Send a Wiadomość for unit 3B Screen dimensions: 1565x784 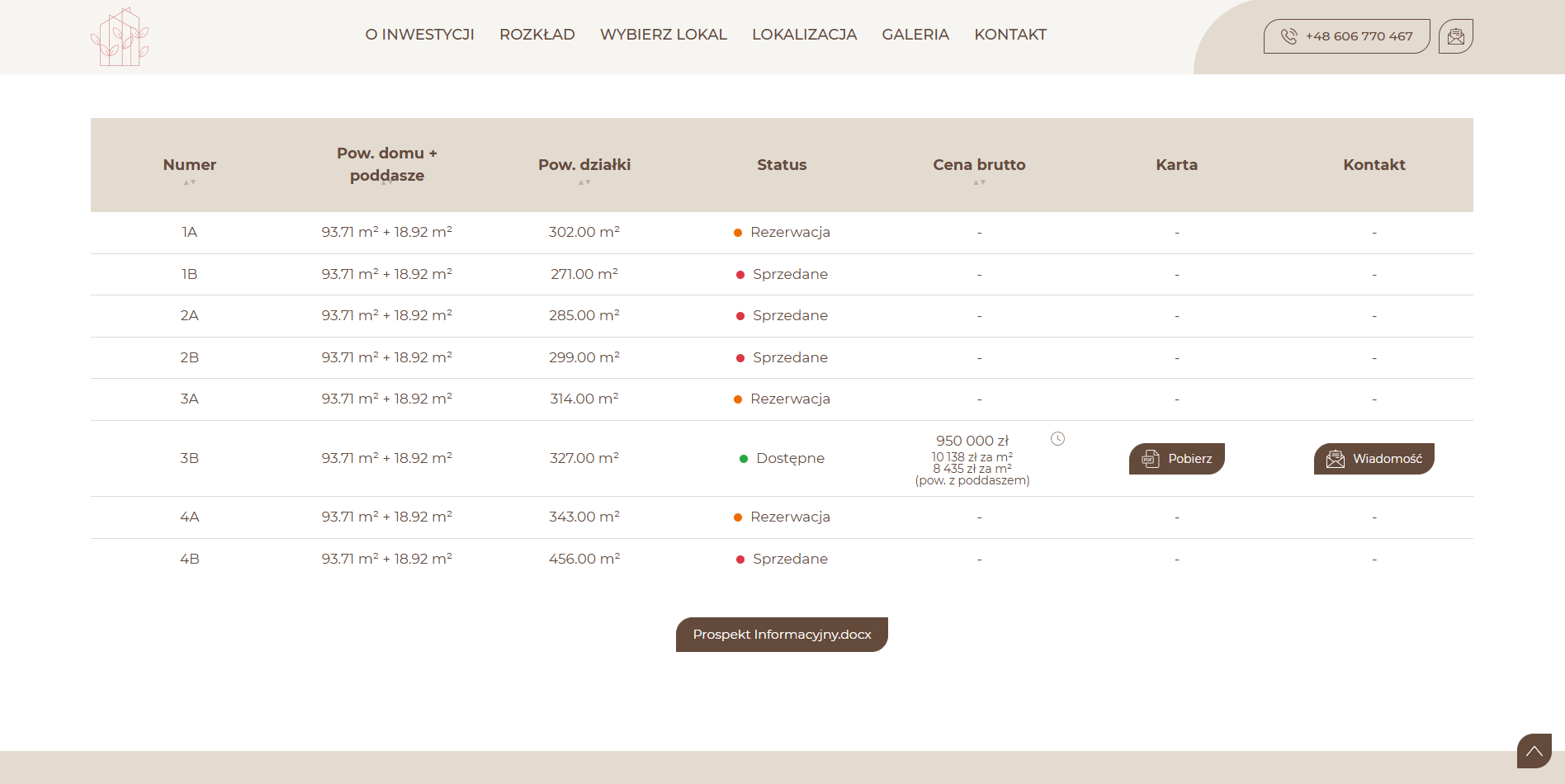1374,459
